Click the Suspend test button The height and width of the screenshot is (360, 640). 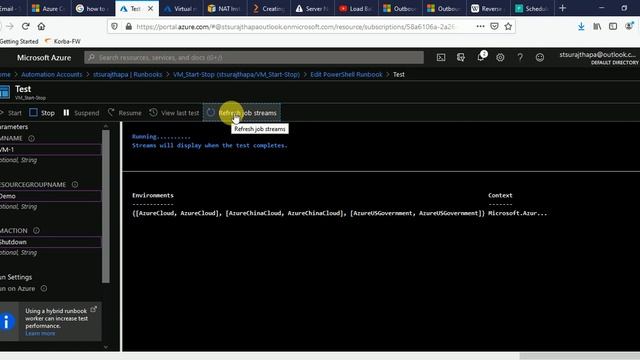[81, 113]
